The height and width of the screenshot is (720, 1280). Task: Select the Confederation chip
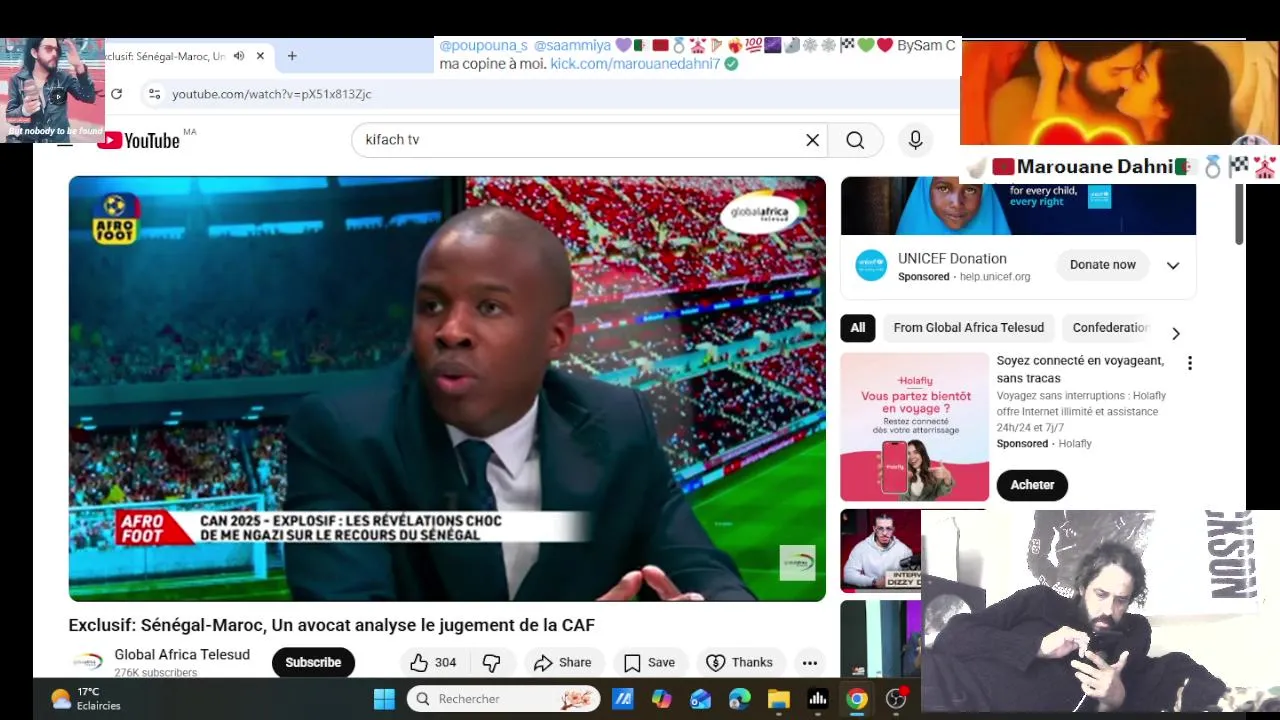[1110, 328]
